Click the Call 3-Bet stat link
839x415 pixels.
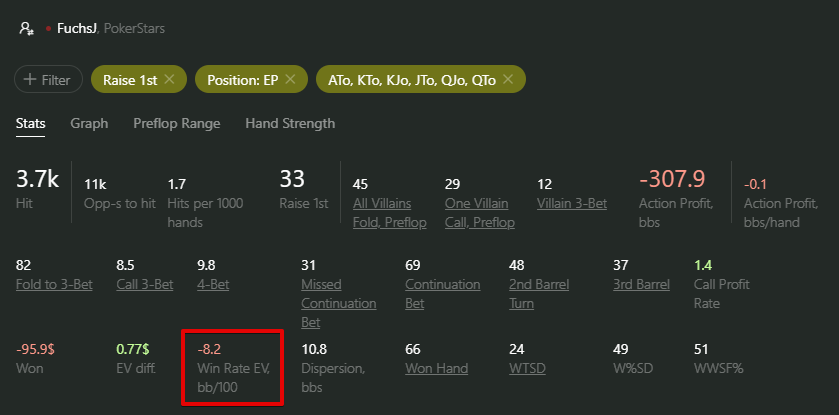144,285
